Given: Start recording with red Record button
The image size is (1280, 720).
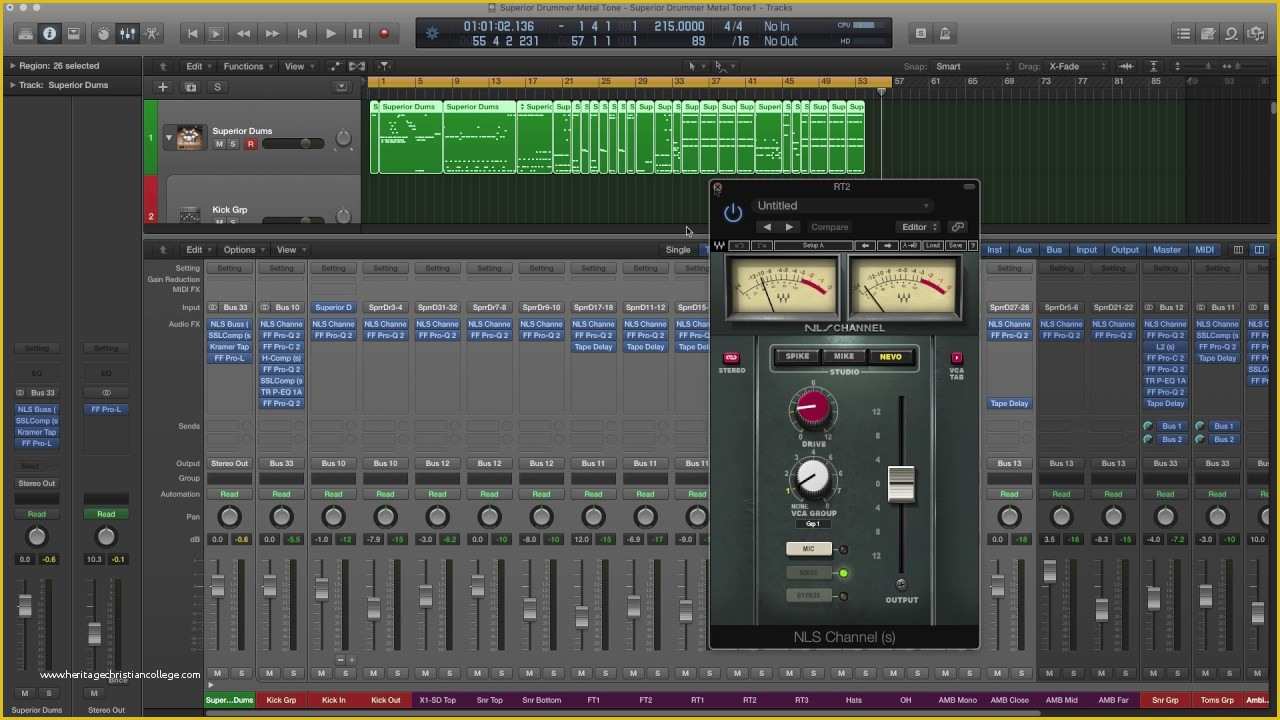Looking at the screenshot, I should 384,34.
